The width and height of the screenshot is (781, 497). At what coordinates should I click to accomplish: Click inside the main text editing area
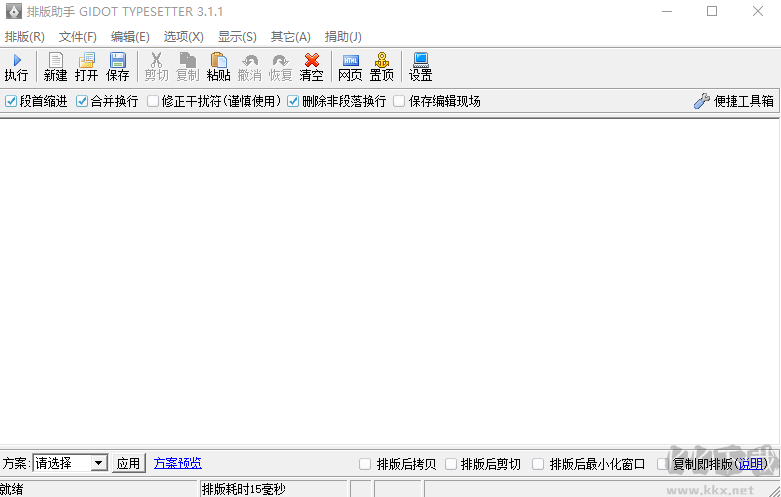pyautogui.click(x=390, y=280)
